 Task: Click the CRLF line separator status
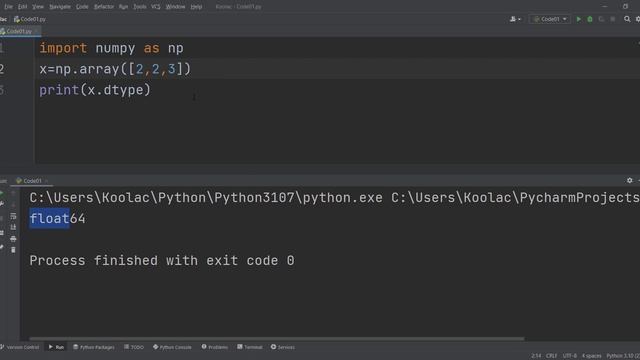(x=551, y=356)
